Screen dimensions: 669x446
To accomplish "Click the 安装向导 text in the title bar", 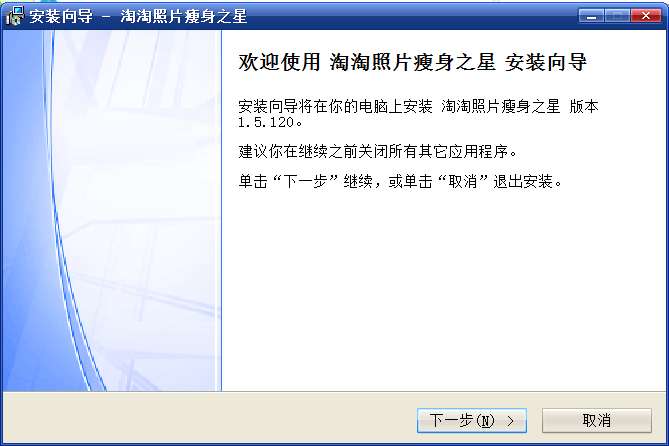I will click(61, 17).
